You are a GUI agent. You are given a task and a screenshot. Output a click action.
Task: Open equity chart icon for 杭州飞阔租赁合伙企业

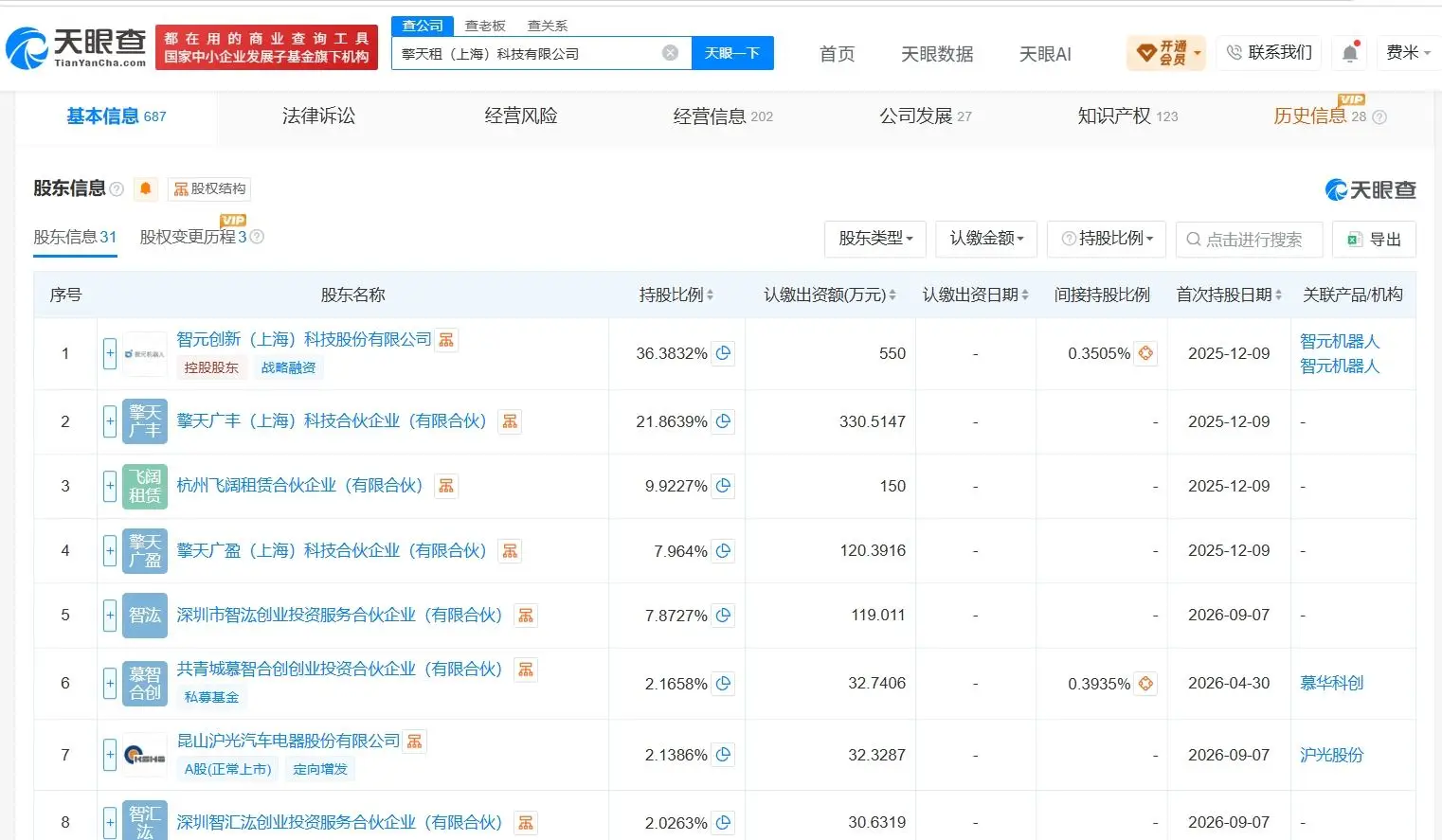(x=446, y=486)
